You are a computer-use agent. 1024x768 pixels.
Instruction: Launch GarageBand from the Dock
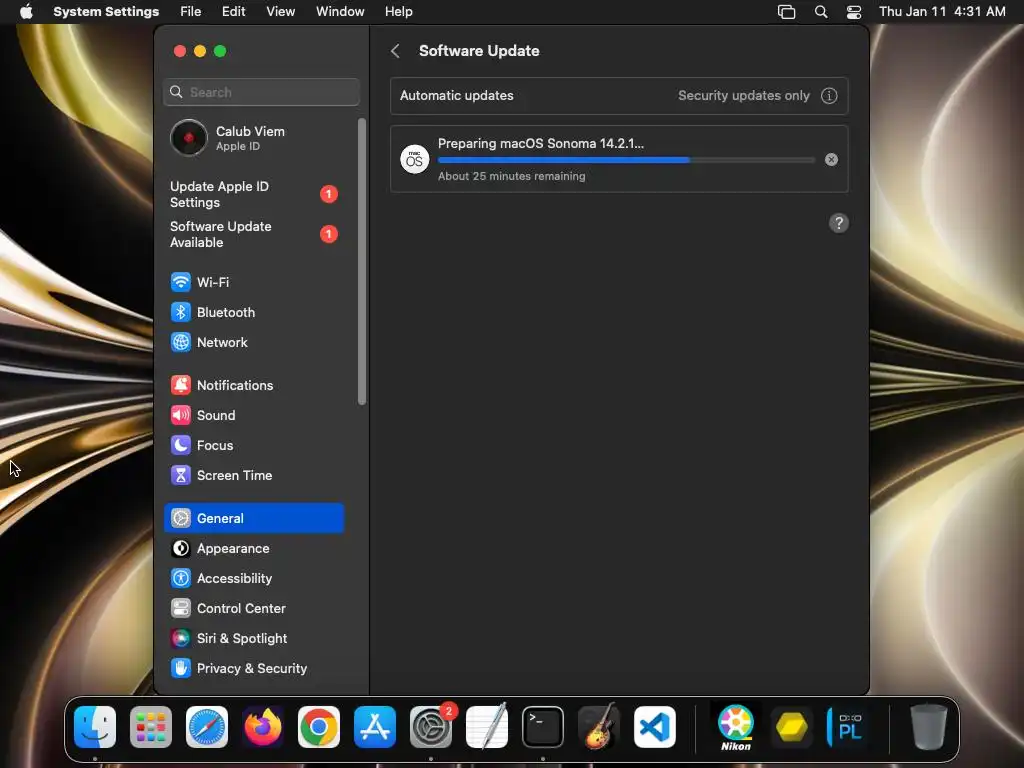[599, 727]
